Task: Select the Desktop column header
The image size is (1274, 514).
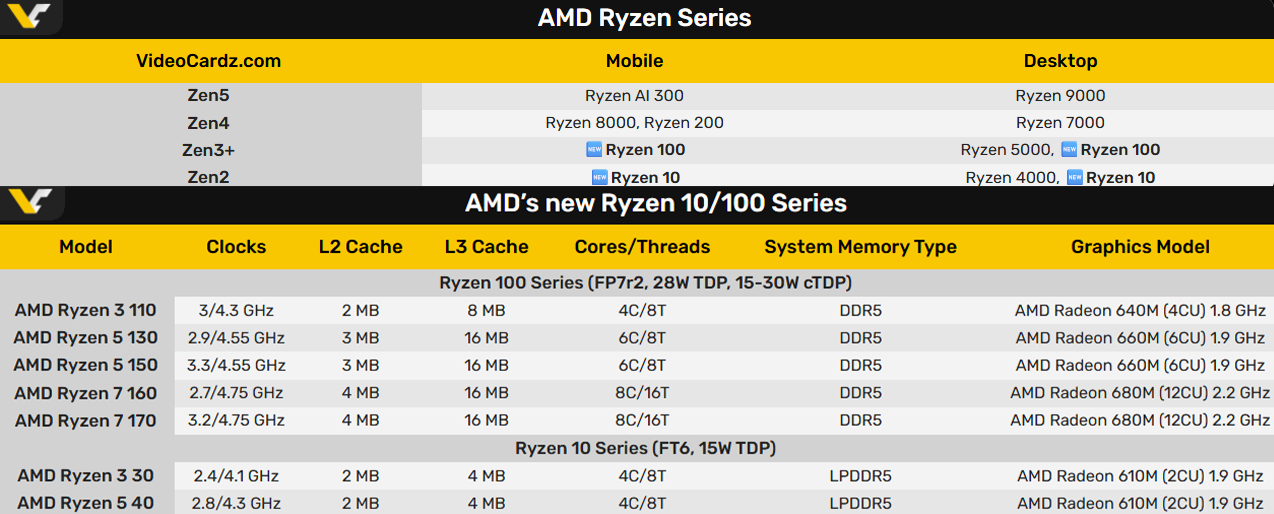Action: tap(1060, 61)
